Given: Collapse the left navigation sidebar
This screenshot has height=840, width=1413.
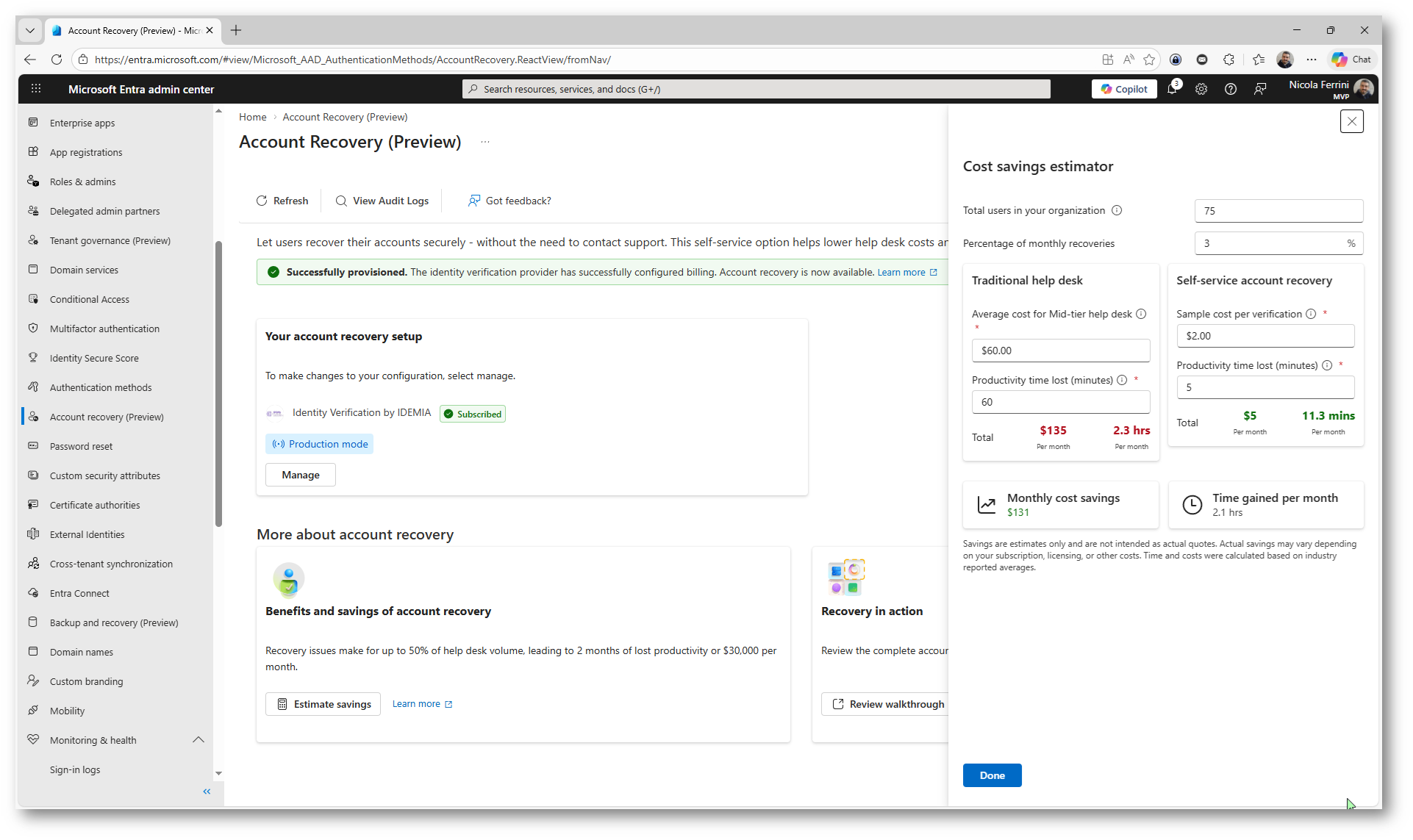Looking at the screenshot, I should (207, 791).
